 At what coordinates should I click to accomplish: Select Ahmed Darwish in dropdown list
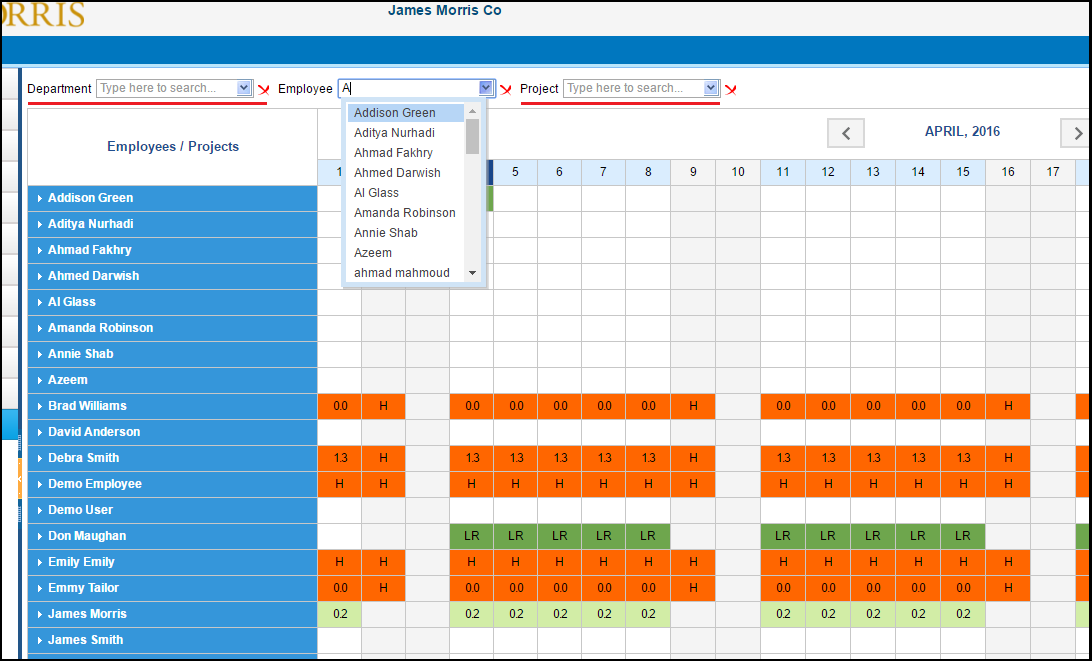[x=405, y=173]
